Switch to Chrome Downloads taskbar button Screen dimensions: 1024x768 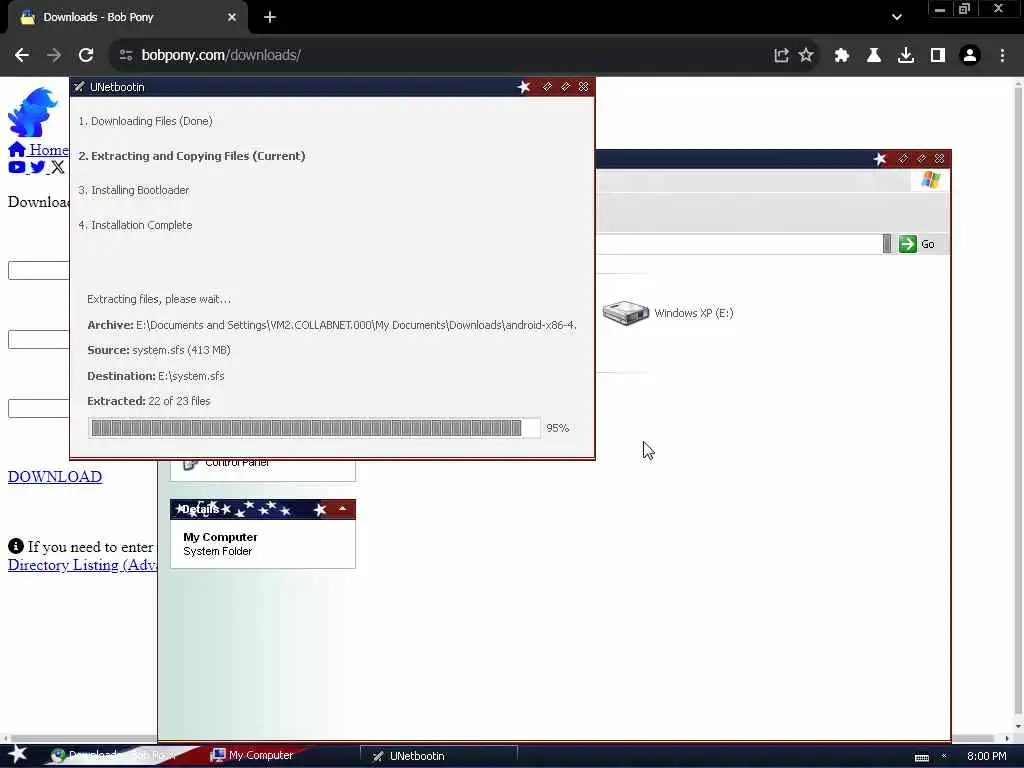pos(114,756)
